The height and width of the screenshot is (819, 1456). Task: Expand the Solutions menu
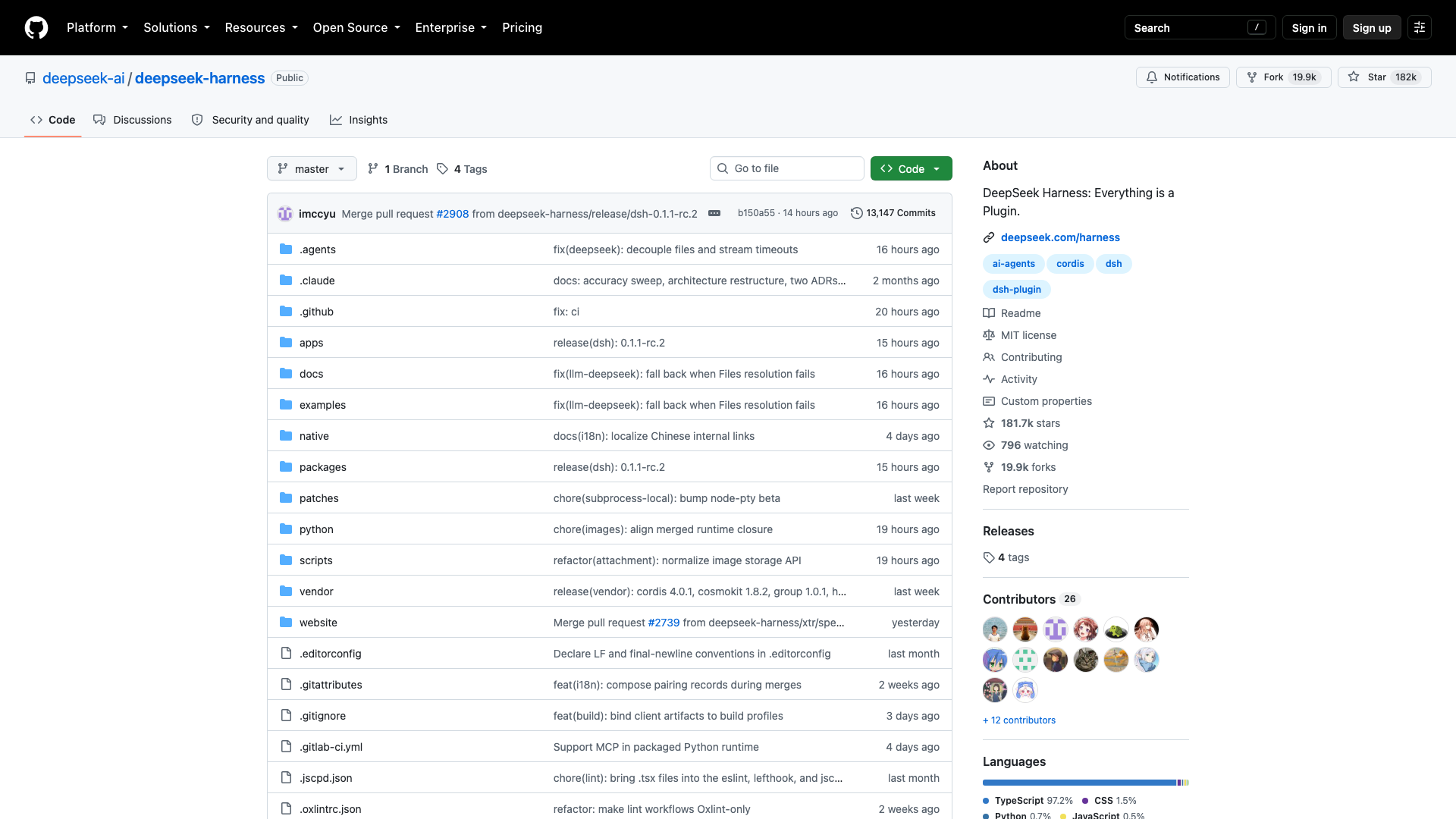[176, 27]
